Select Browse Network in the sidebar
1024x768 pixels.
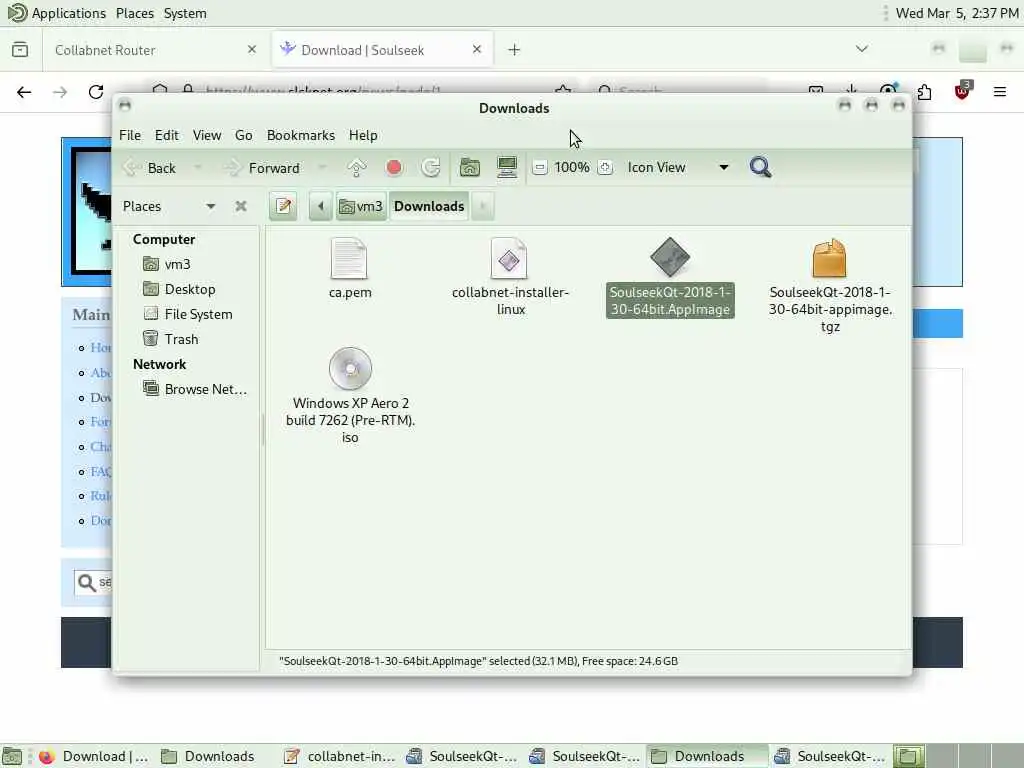click(195, 389)
